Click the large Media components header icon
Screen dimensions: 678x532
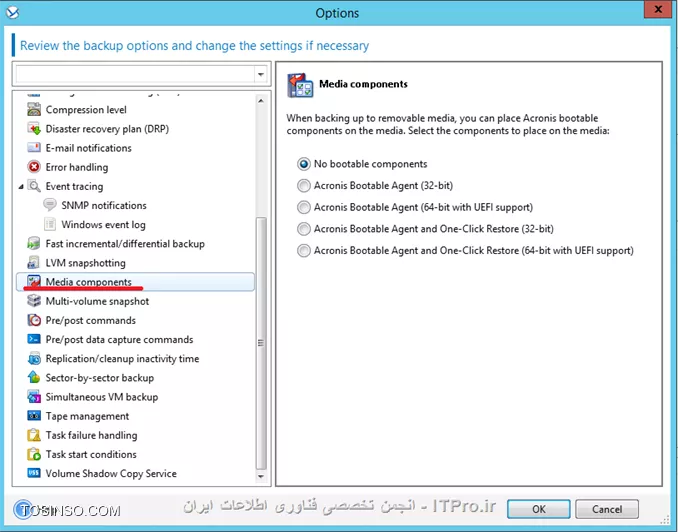[300, 85]
